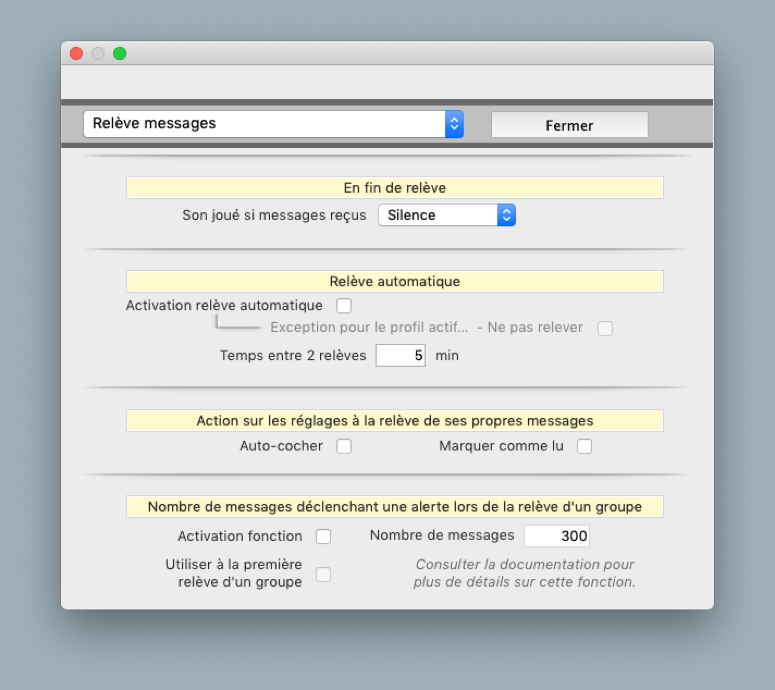Image resolution: width=775 pixels, height=690 pixels.
Task: Open the Relève messages section dropdown
Action: pos(273,124)
